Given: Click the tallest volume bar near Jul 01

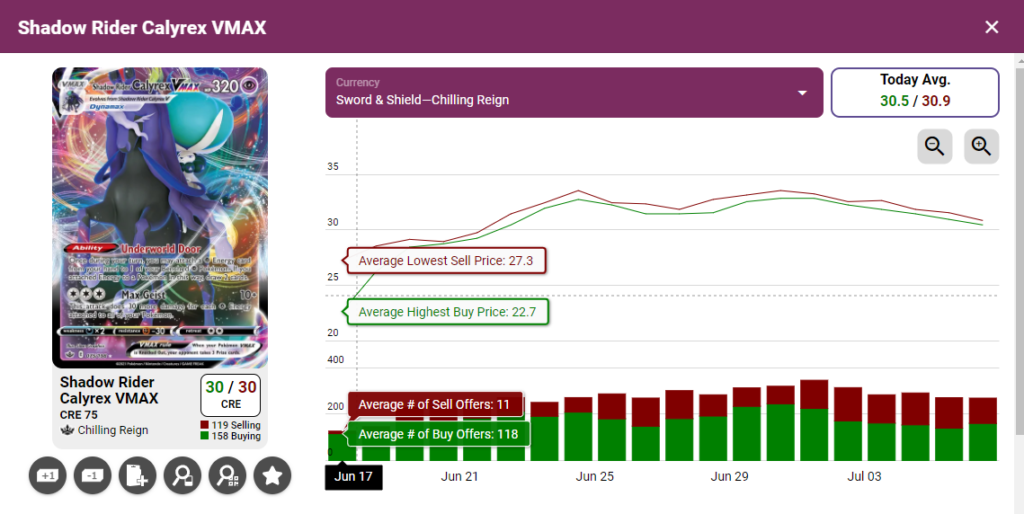Looking at the screenshot, I should tap(814, 420).
